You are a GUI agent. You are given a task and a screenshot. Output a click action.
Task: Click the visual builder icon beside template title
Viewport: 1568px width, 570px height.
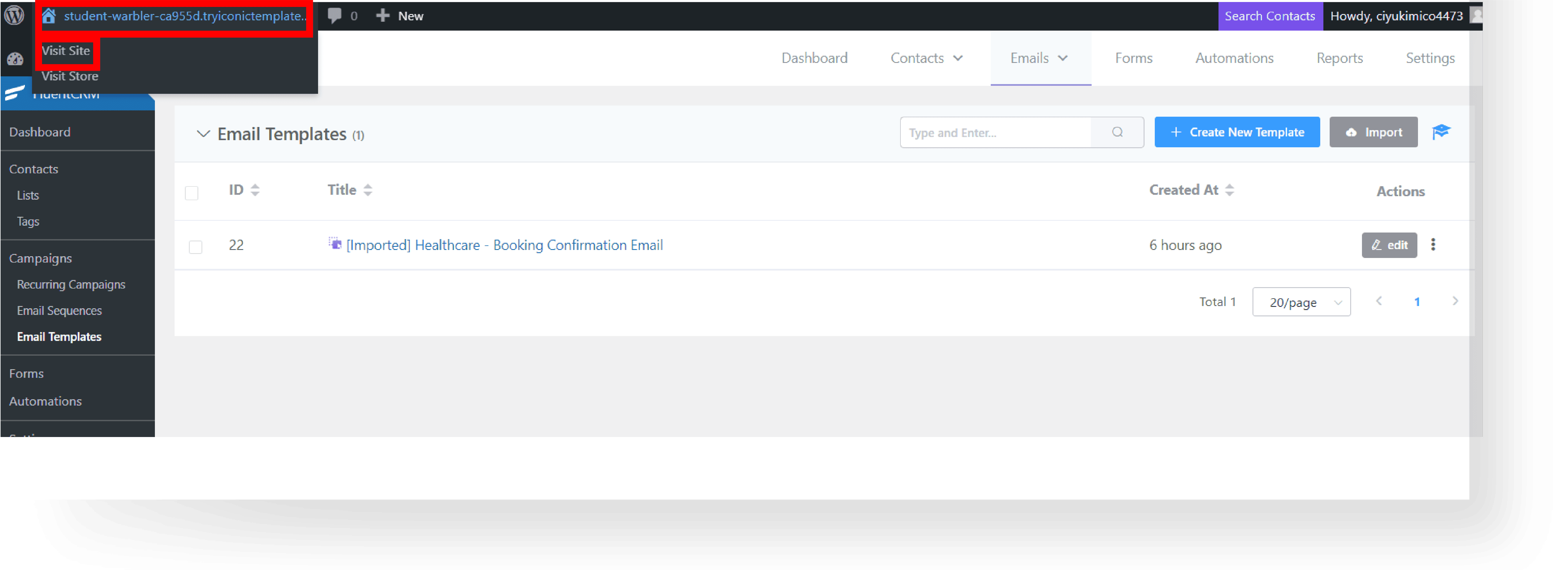click(x=335, y=244)
